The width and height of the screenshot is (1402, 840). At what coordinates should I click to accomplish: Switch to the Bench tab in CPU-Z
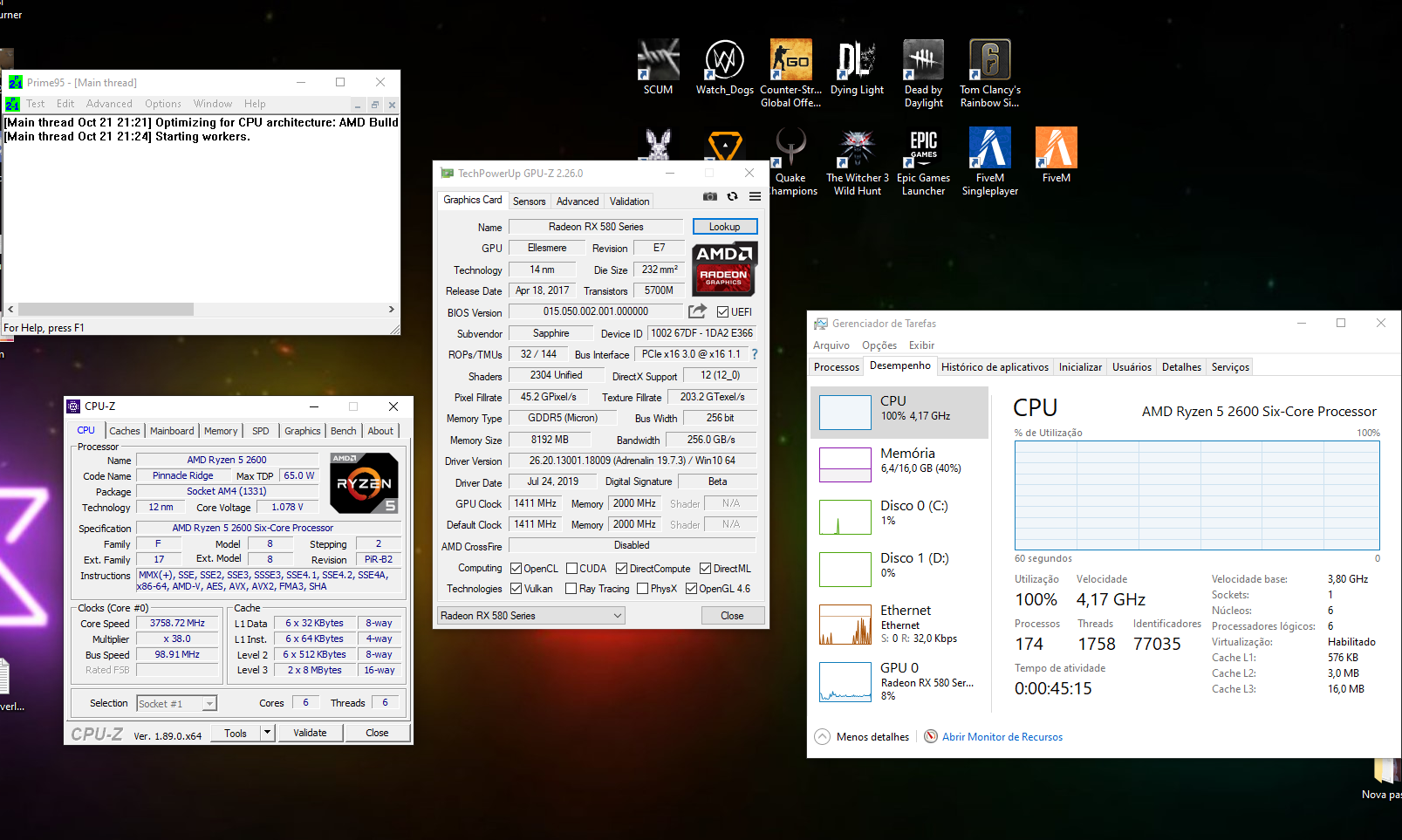tap(343, 431)
